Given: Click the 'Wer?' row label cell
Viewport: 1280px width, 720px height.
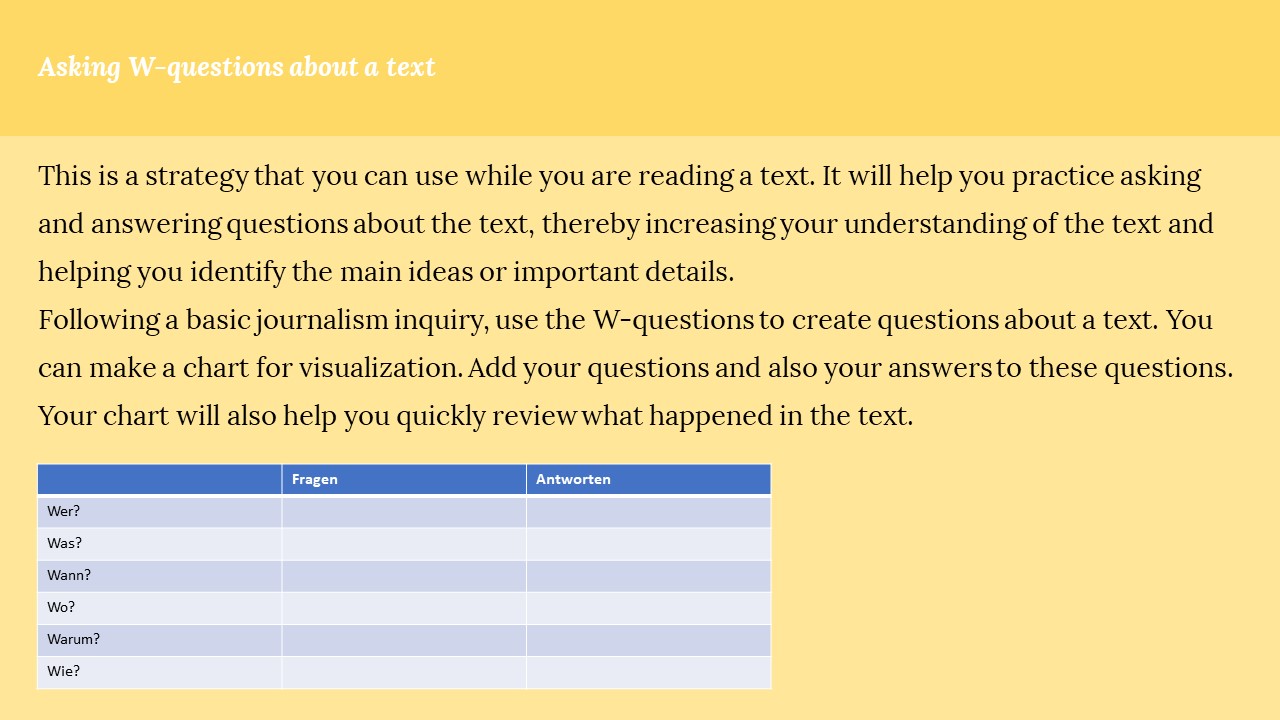Looking at the screenshot, I should (x=160, y=511).
